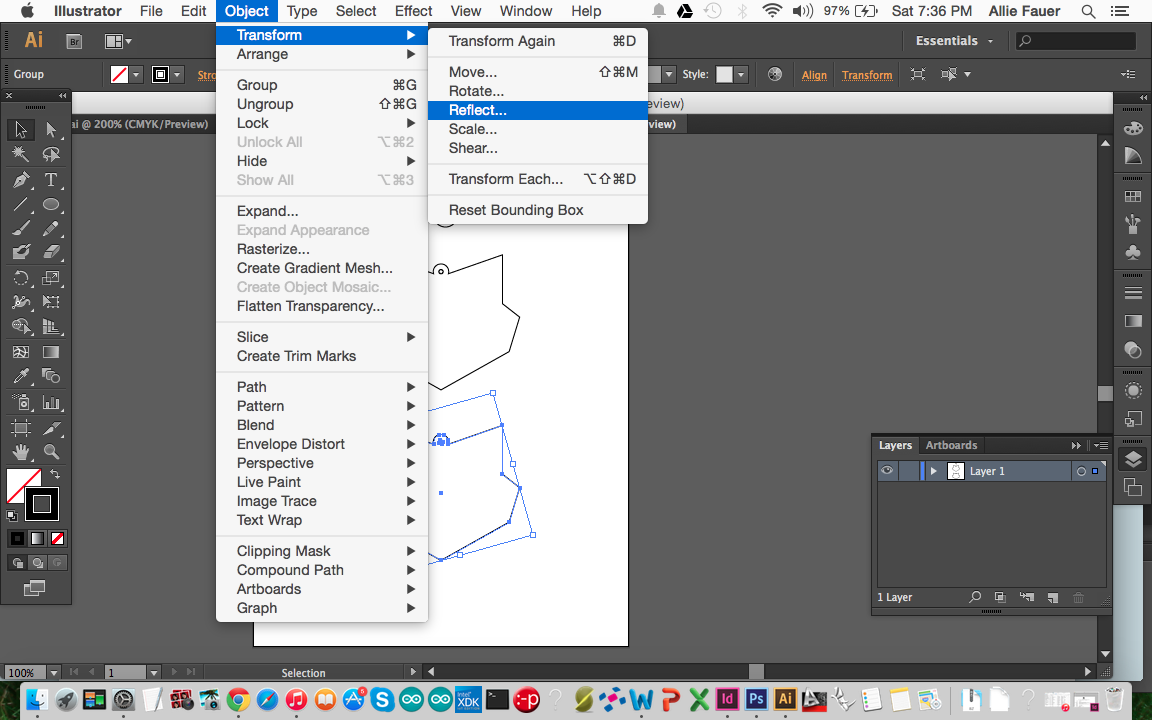Screen dimensions: 1152x720
Task: Select the Type tool
Action: [x=52, y=178]
